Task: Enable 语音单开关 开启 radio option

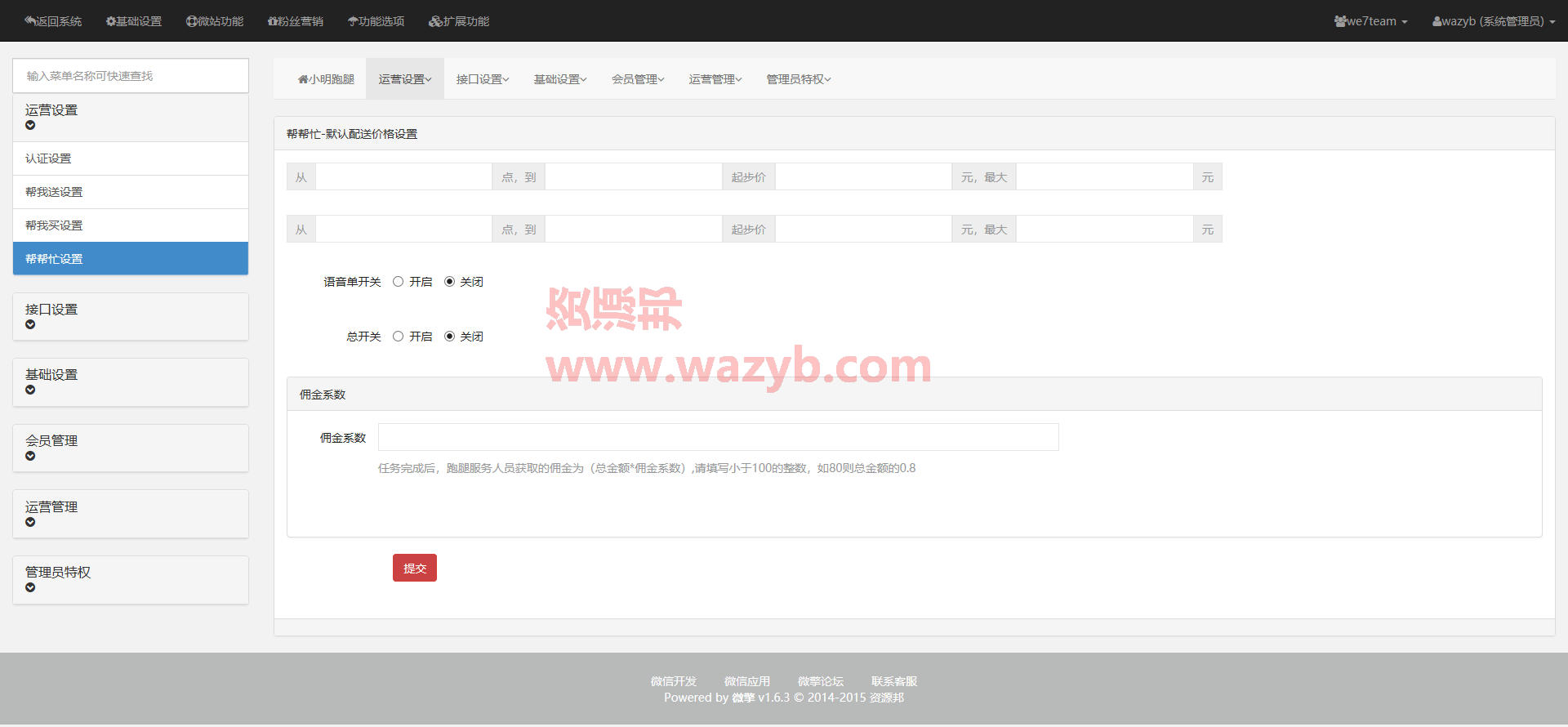Action: click(399, 281)
